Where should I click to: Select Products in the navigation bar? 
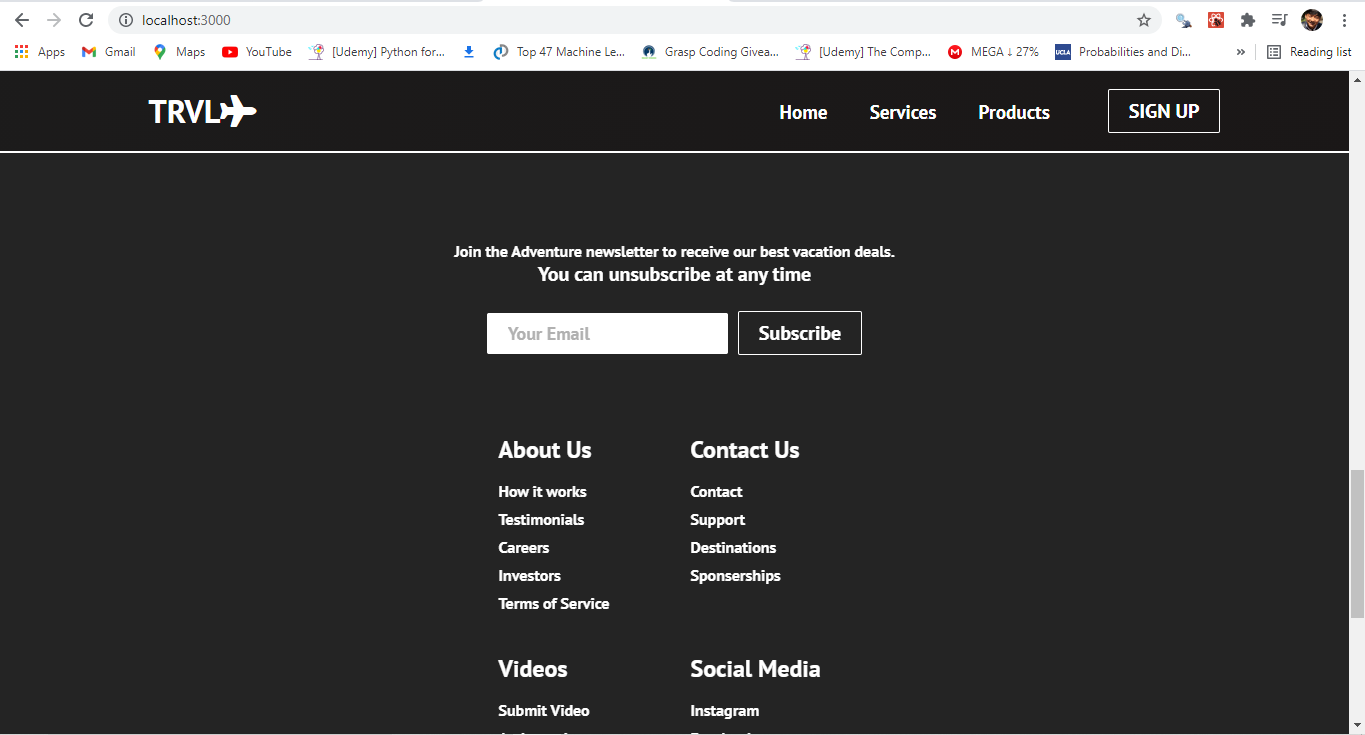coord(1013,112)
